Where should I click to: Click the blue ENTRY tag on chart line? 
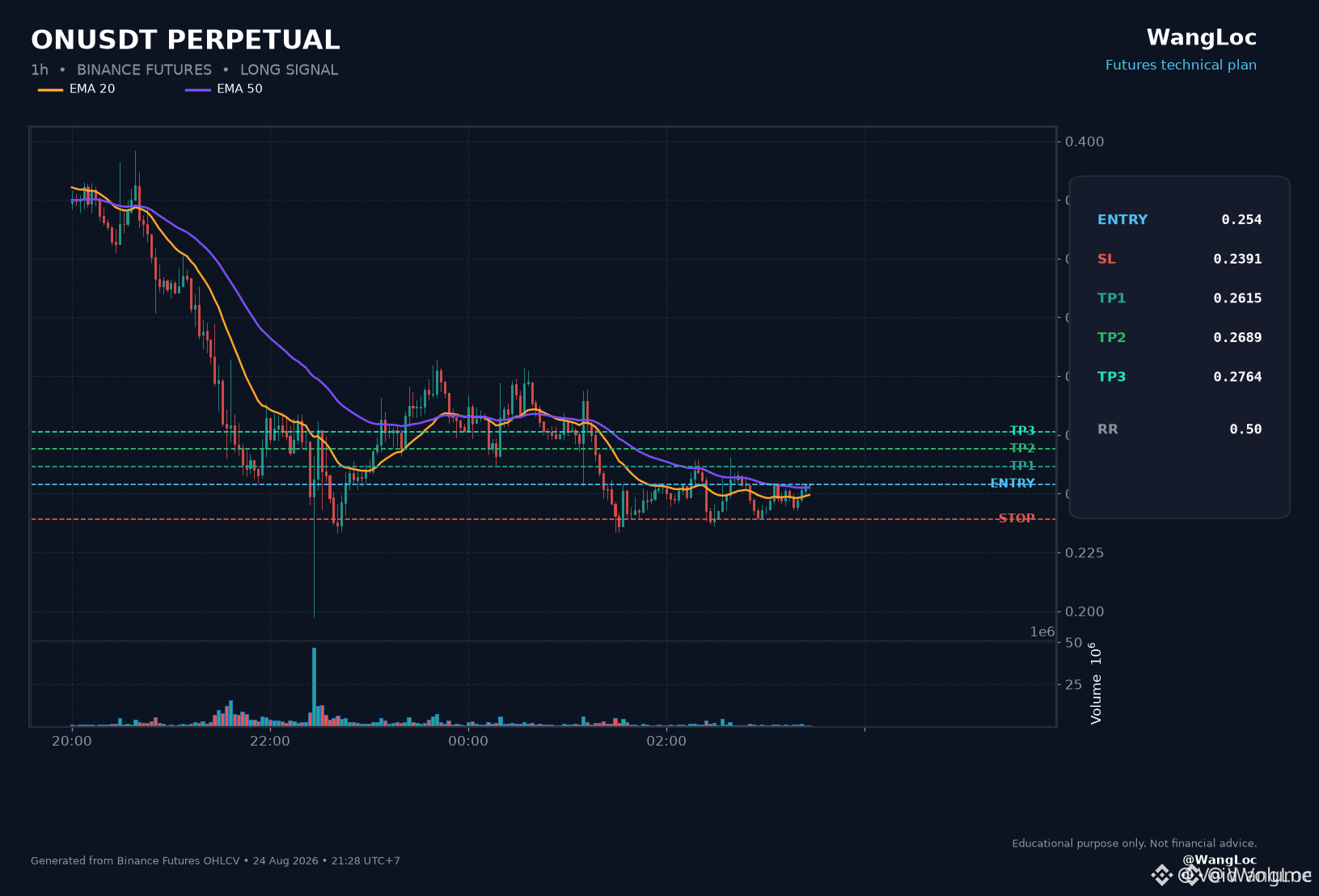click(1013, 484)
